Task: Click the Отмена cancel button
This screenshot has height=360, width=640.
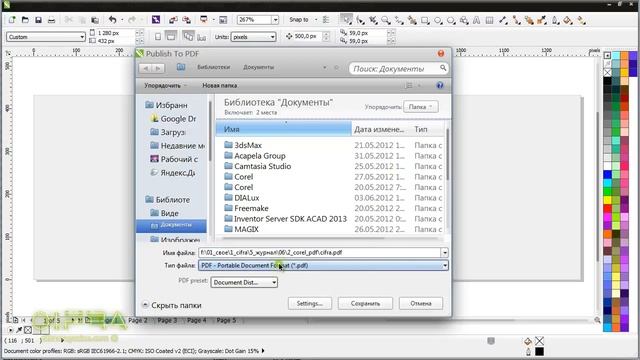Action: pos(421,303)
